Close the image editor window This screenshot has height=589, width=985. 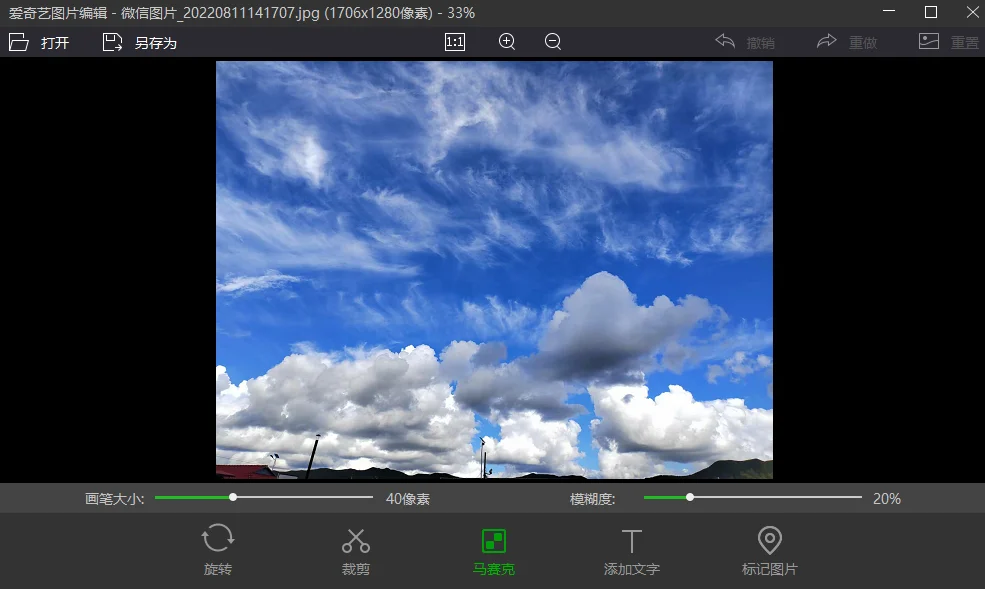972,12
